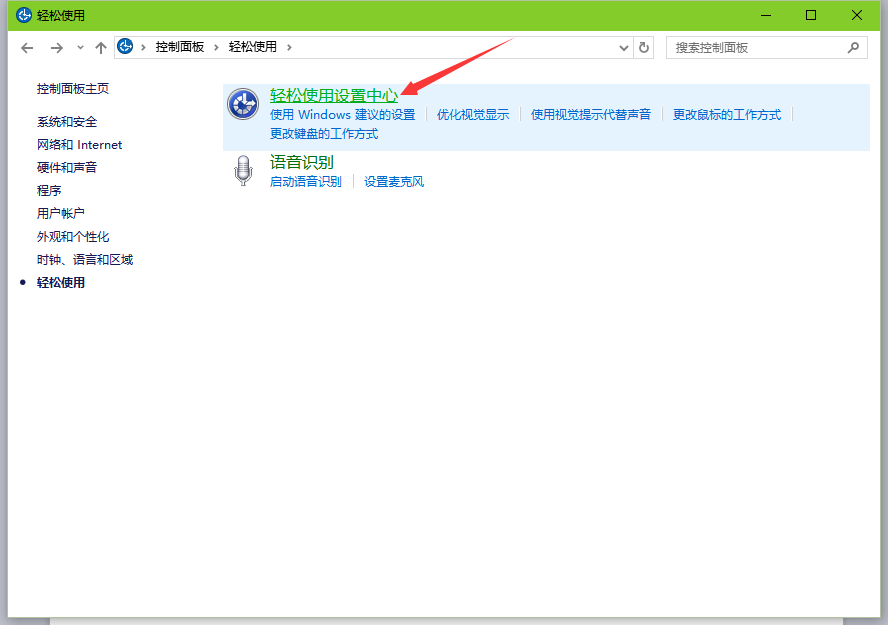Image resolution: width=888 pixels, height=625 pixels.
Task: Open the address bar history dropdown
Action: [624, 48]
